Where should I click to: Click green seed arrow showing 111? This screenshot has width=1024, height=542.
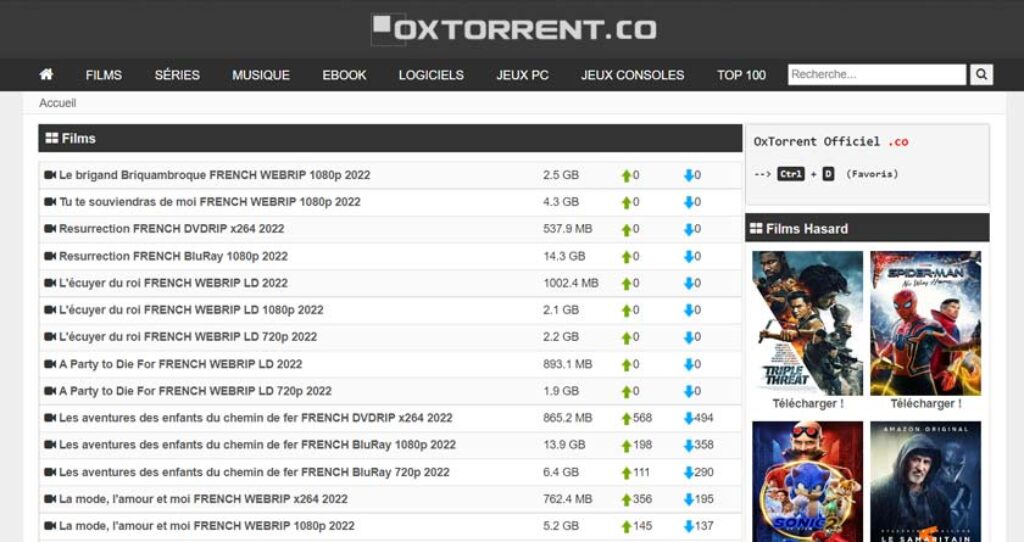[x=626, y=473]
